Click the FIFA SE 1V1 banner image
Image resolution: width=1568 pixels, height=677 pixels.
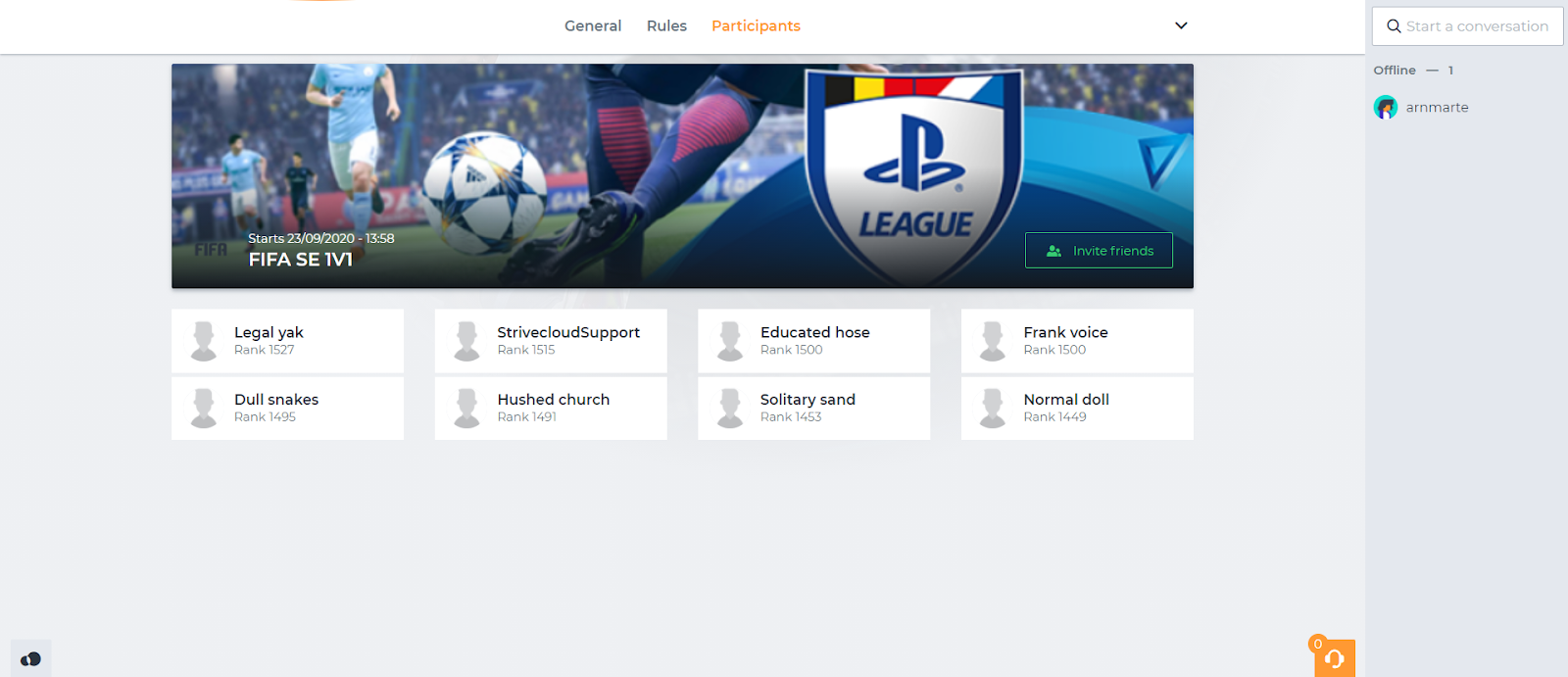click(x=682, y=176)
